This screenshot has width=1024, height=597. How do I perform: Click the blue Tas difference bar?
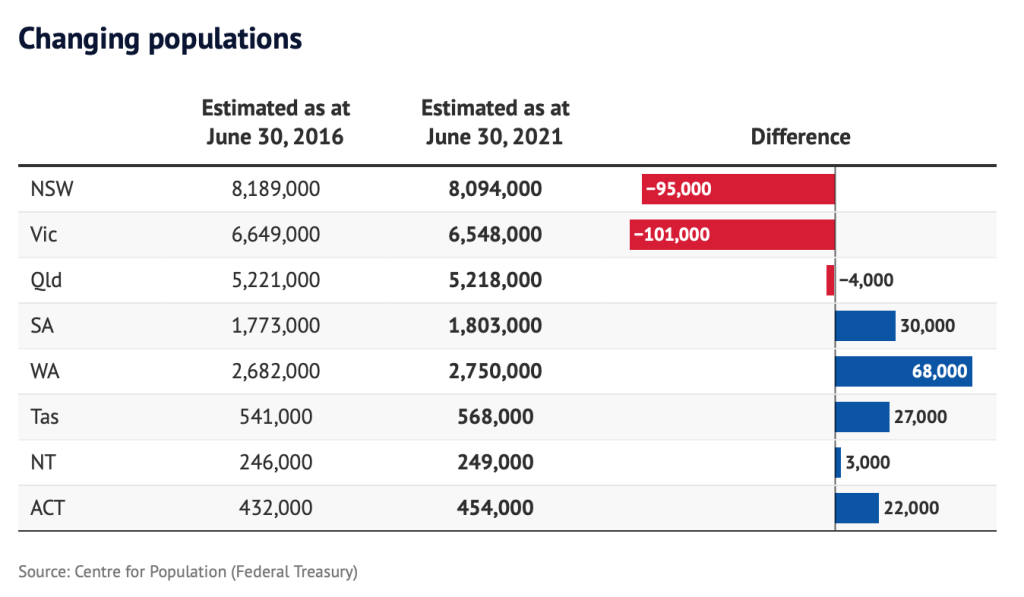pos(862,417)
